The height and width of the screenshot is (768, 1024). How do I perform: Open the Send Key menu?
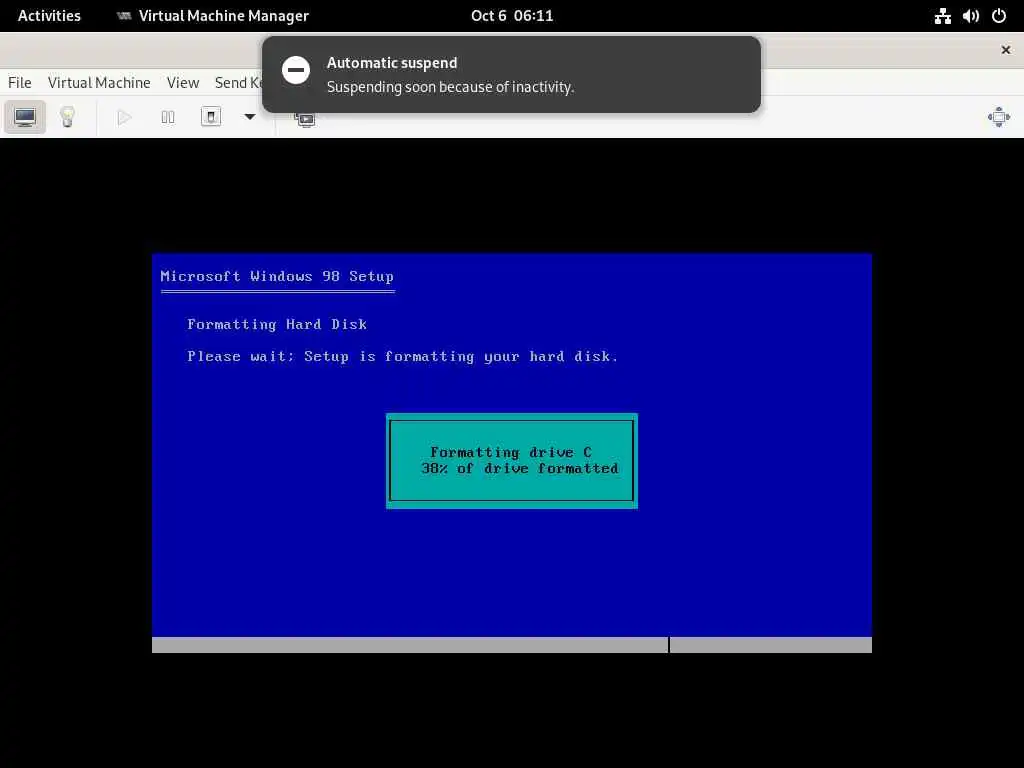pyautogui.click(x=238, y=83)
